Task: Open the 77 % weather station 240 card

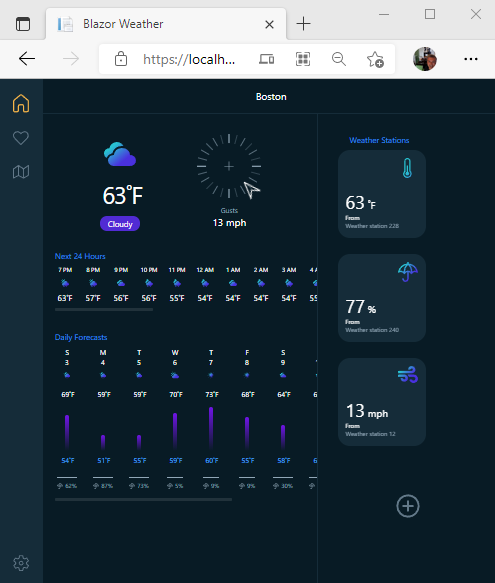Action: point(382,298)
